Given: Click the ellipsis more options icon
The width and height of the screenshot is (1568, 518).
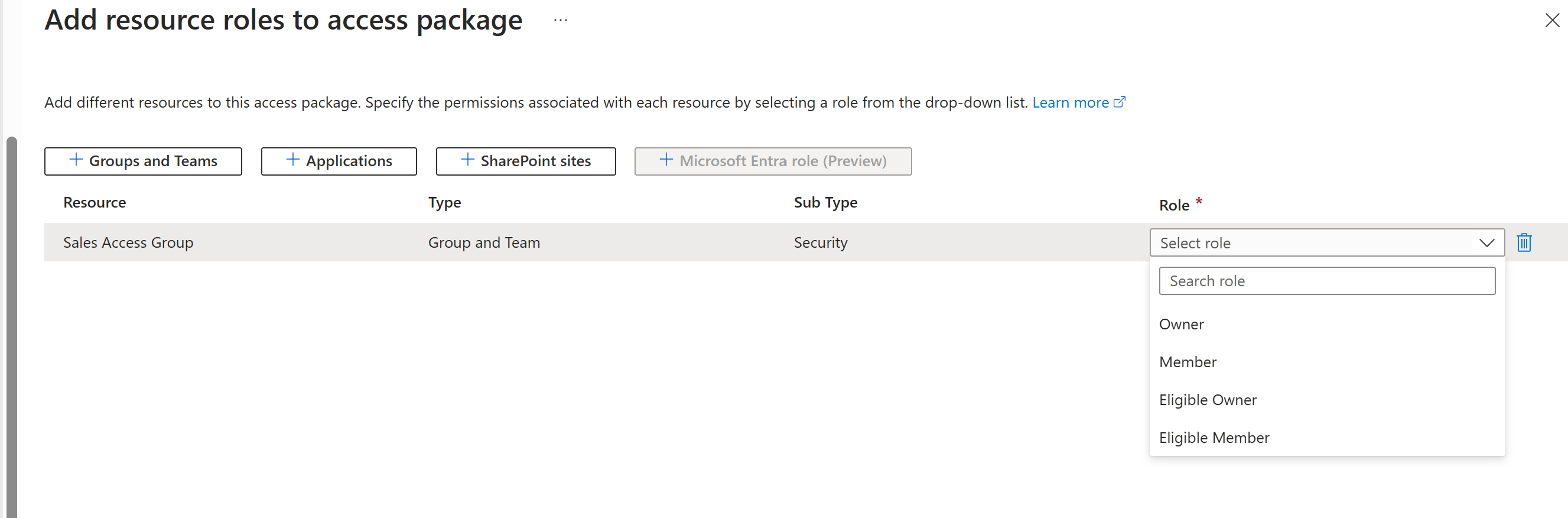Looking at the screenshot, I should 560,21.
